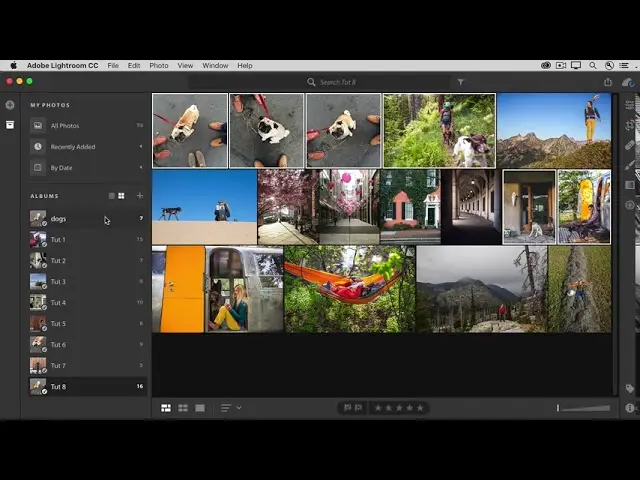This screenshot has height=480, width=640.
Task: Select the Healing Brush tool
Action: click(630, 145)
